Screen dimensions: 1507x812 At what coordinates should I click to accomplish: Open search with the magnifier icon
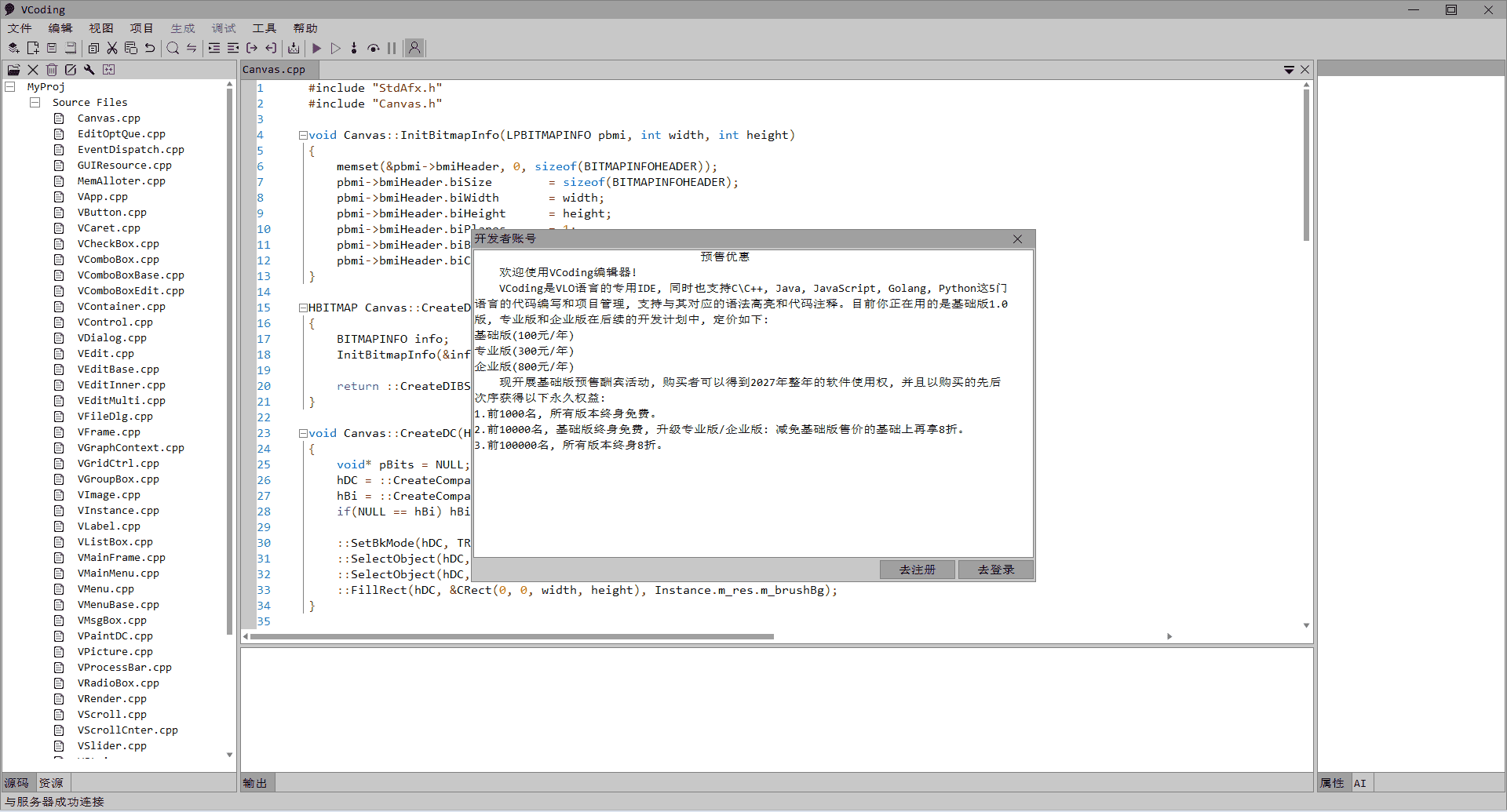point(173,48)
